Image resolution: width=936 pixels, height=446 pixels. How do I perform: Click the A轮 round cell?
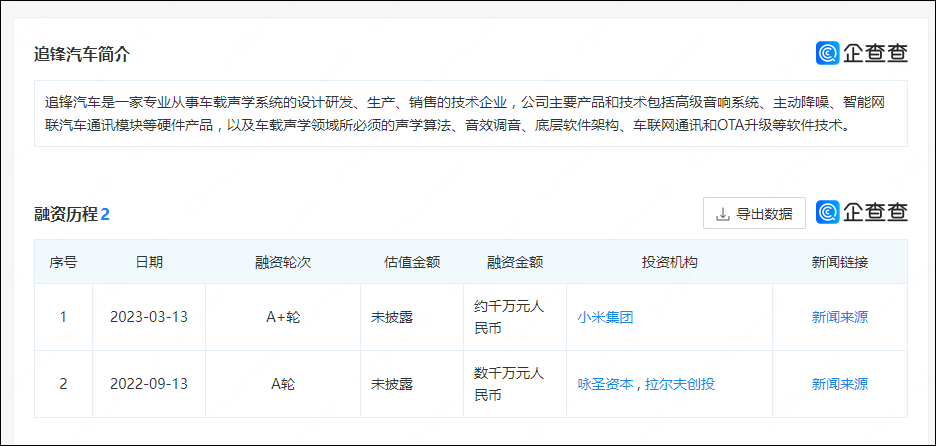283,384
